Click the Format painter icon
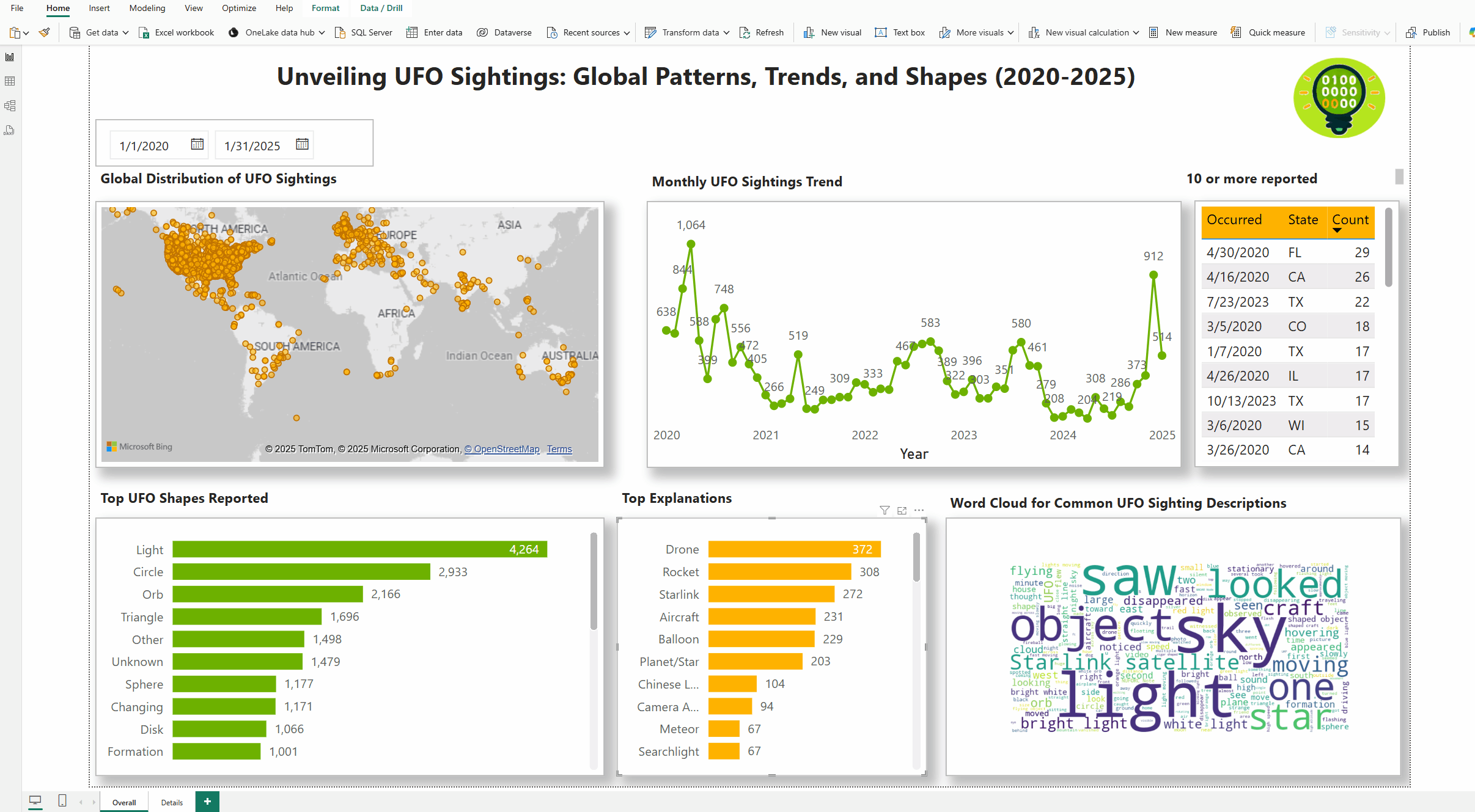 click(44, 32)
